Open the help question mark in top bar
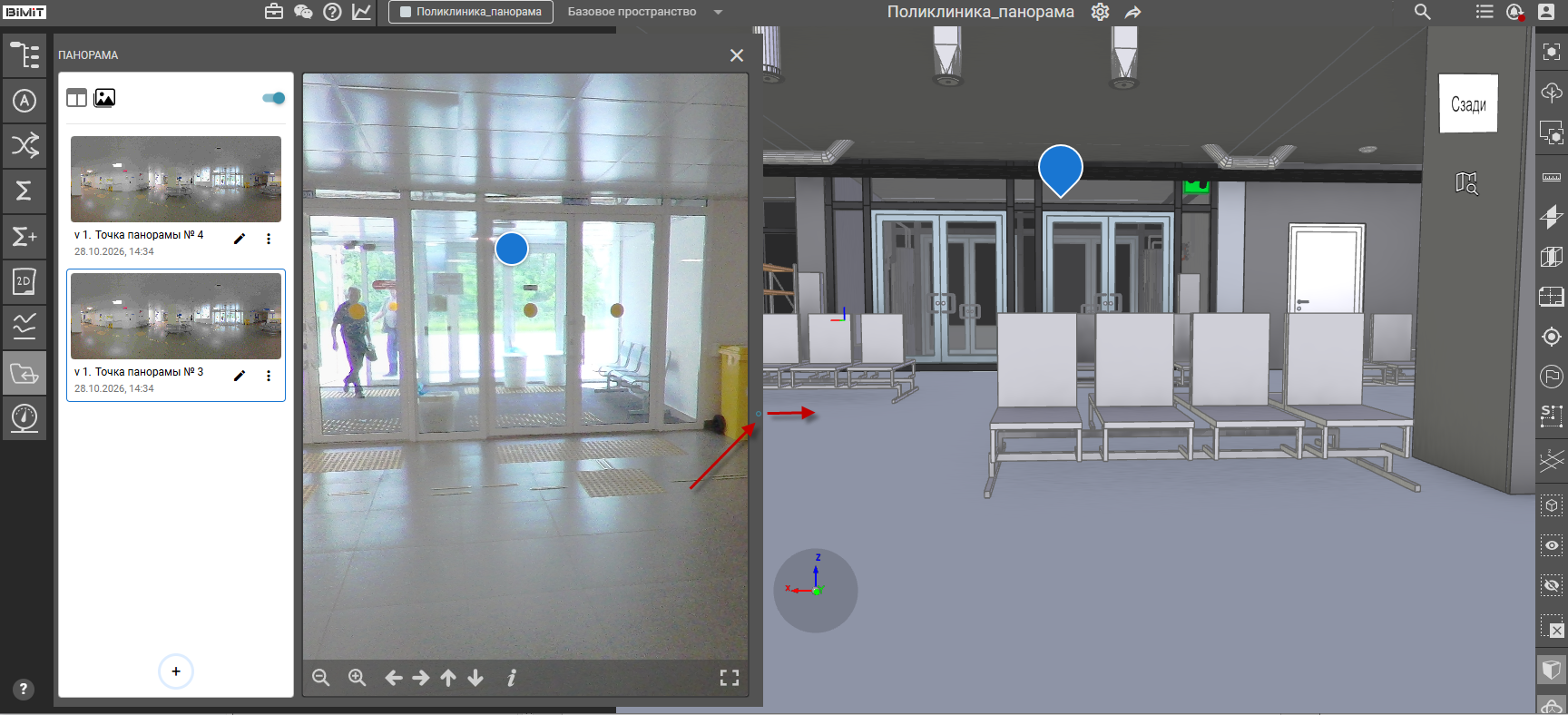Screen dimensions: 1568x715 pyautogui.click(x=332, y=12)
